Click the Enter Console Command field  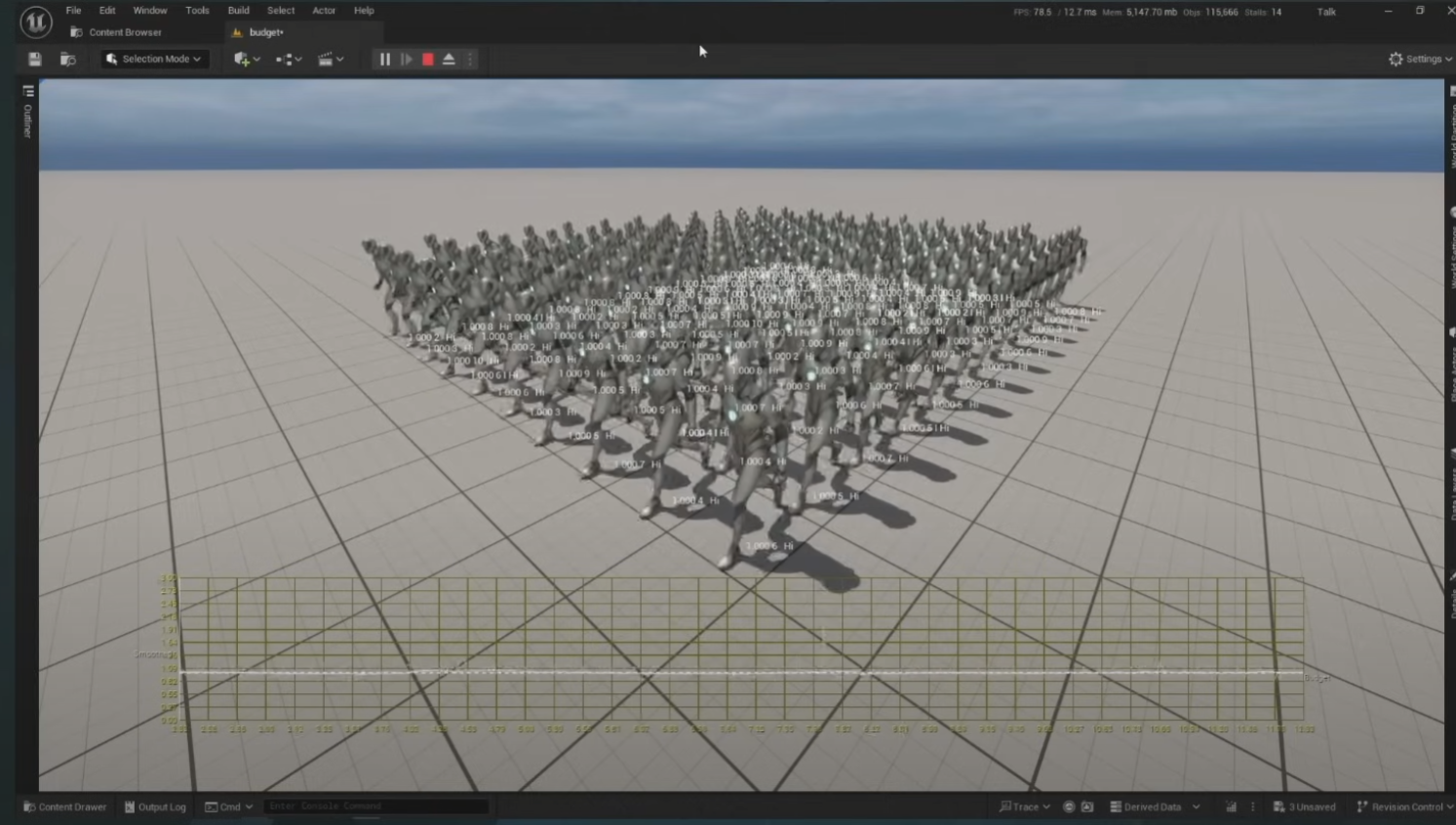pyautogui.click(x=375, y=806)
